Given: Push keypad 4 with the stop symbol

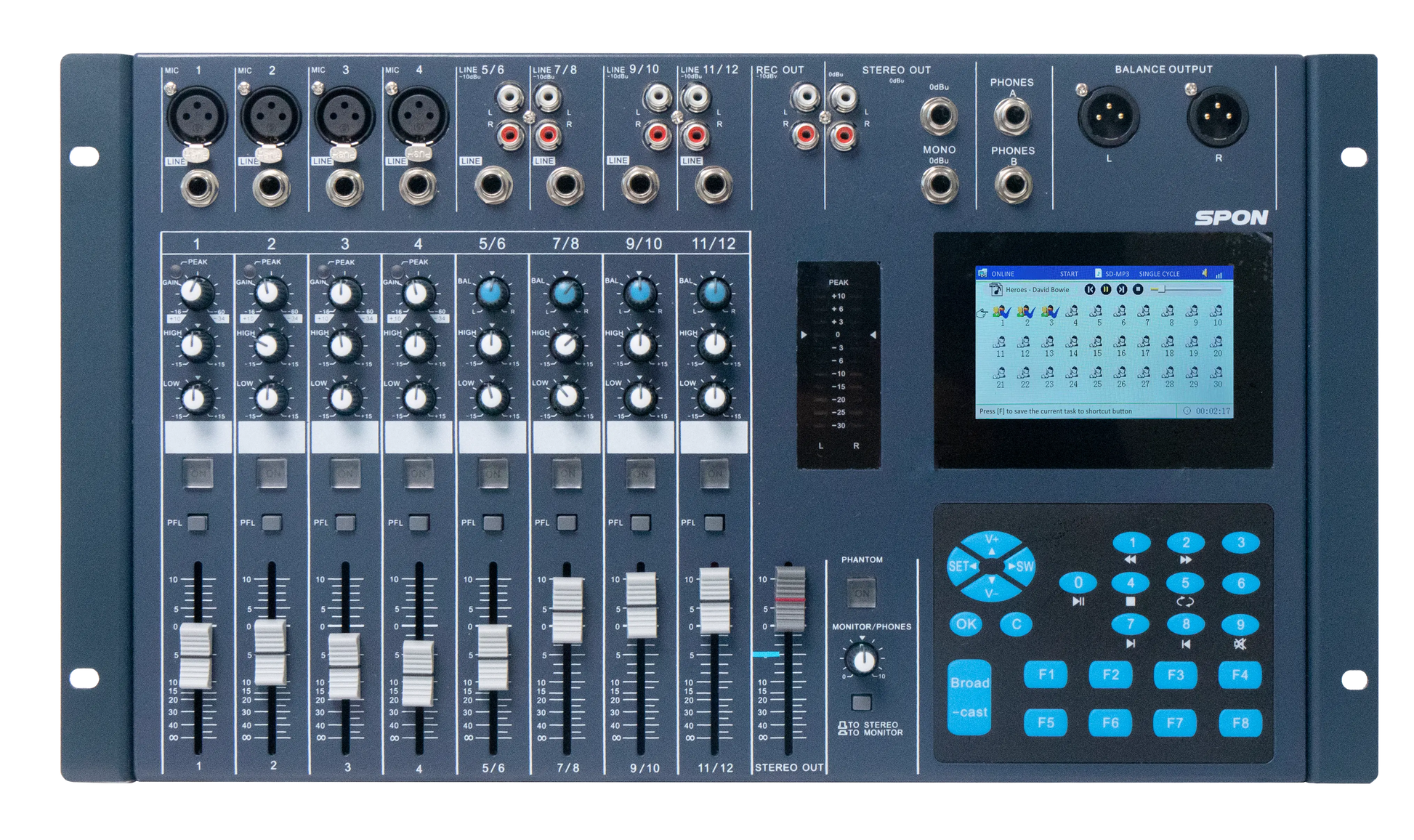Looking at the screenshot, I should click(1131, 583).
